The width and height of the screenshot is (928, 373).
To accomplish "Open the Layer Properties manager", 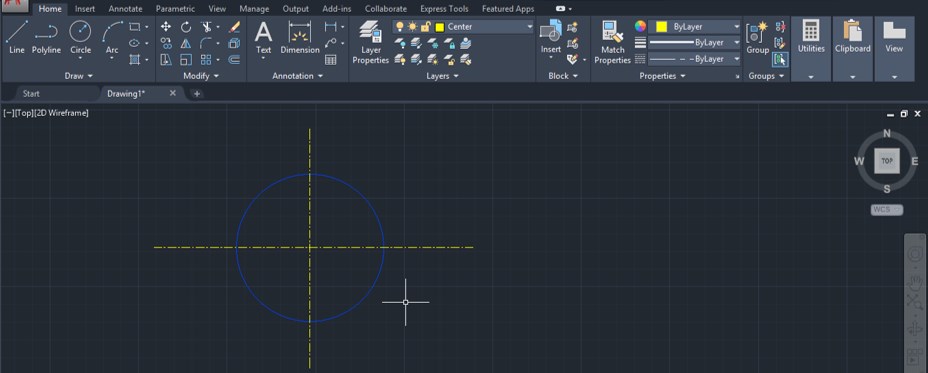I will tap(370, 42).
